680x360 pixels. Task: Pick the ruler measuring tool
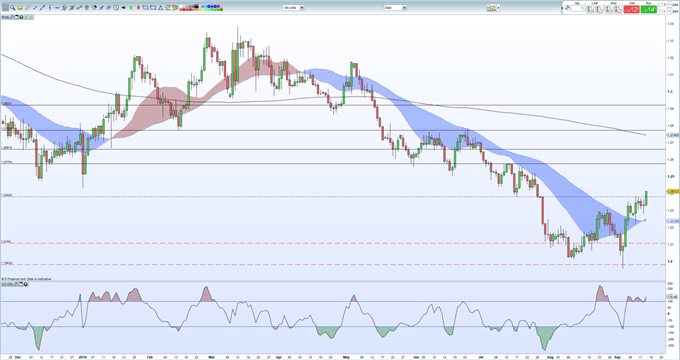(x=27, y=8)
